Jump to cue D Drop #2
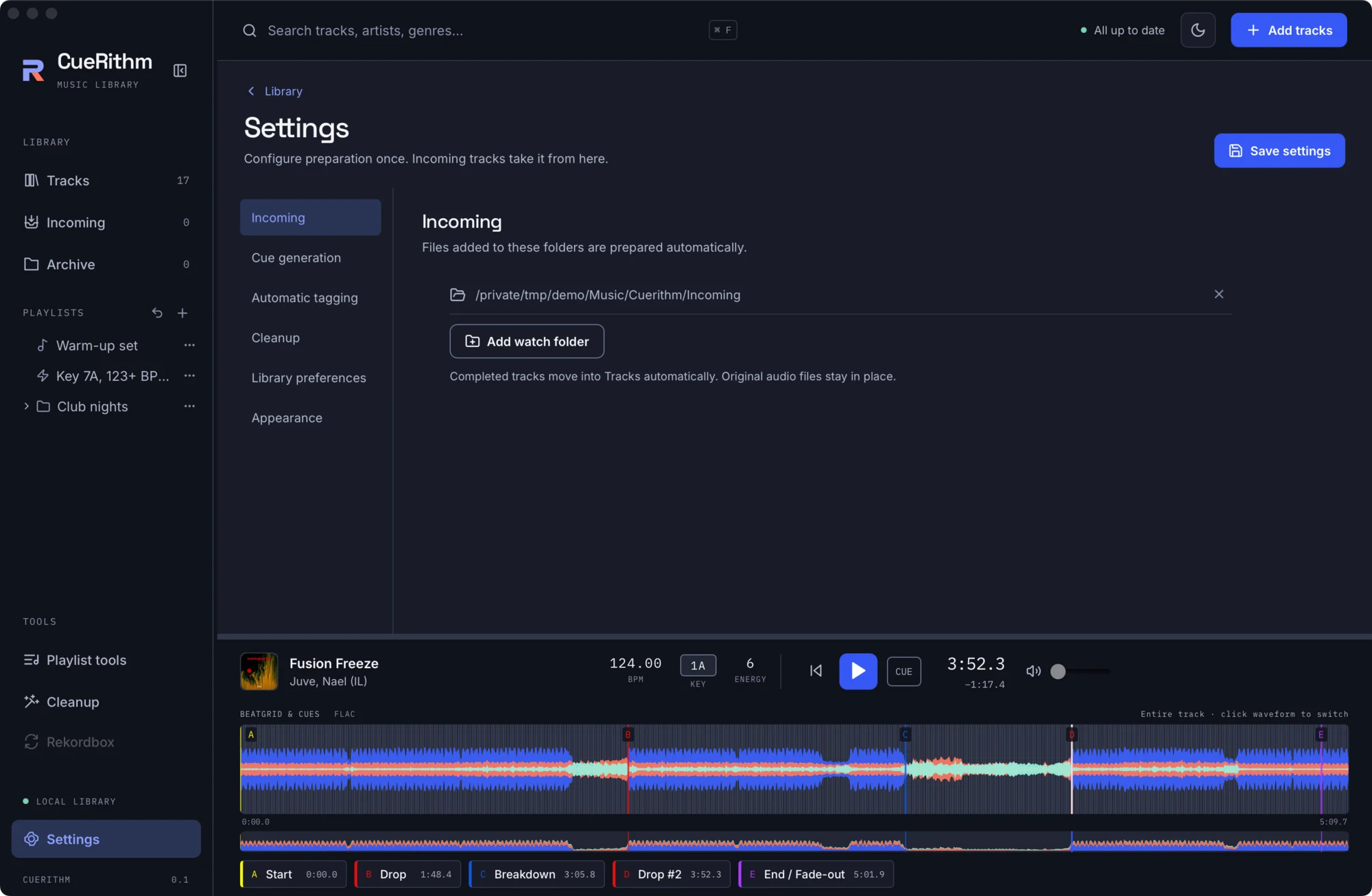1372x896 pixels. (x=672, y=875)
